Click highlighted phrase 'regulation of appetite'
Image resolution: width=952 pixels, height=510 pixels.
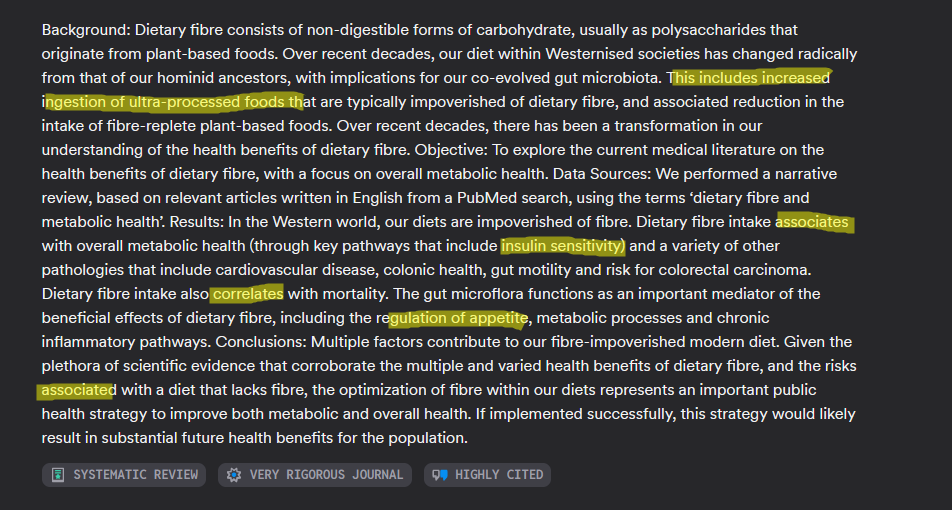coord(451,318)
